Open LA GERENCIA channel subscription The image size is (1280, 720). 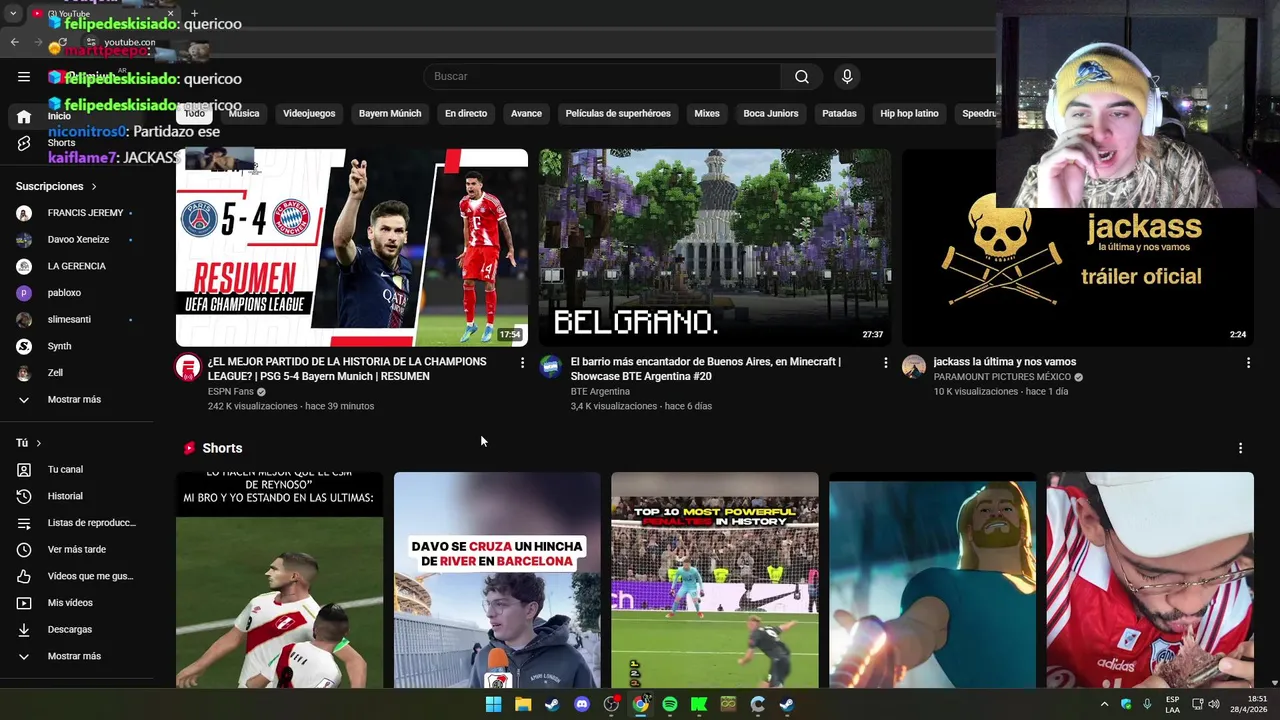click(x=76, y=267)
